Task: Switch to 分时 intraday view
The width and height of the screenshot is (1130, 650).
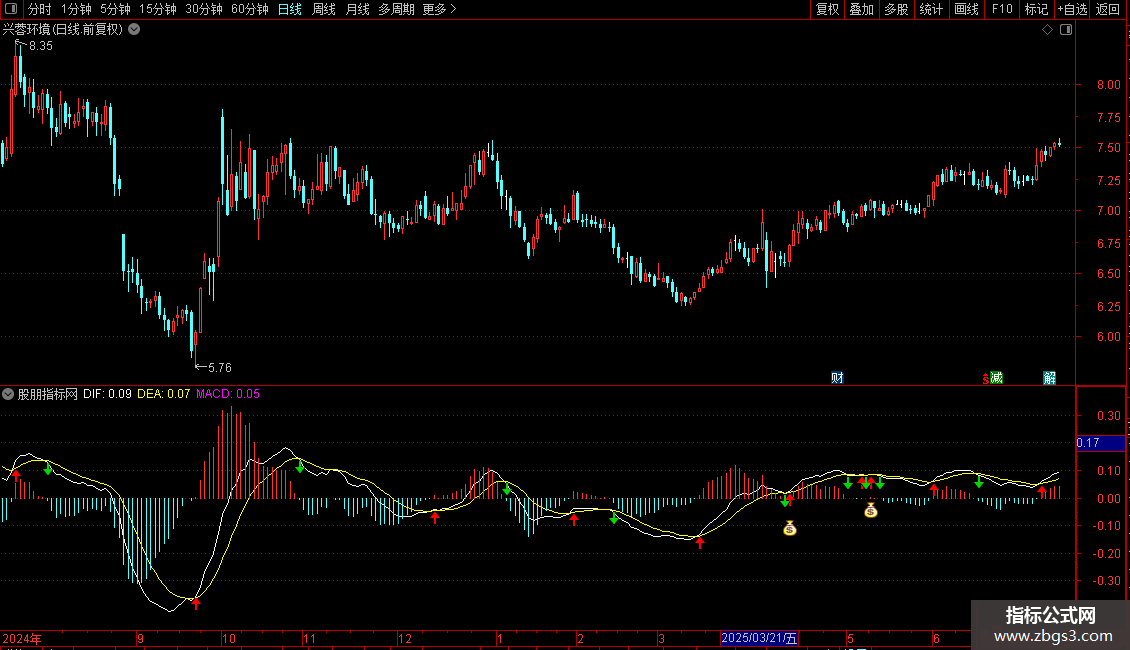Action: 40,9
